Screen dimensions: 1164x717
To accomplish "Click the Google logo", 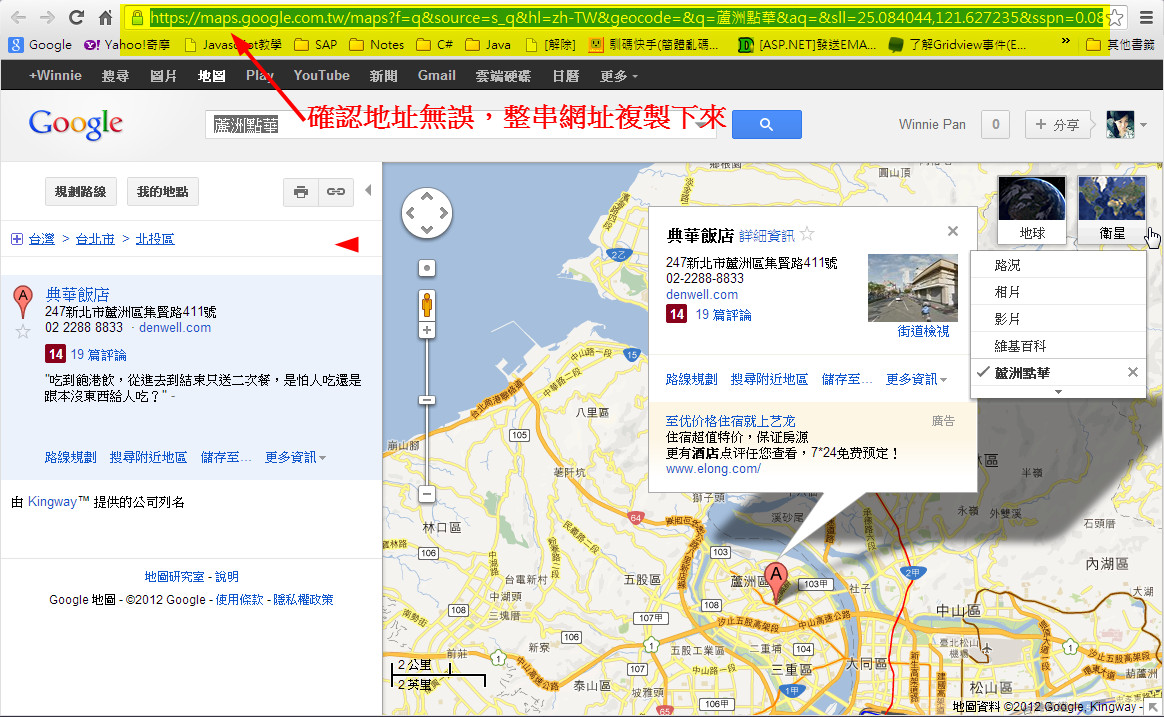I will [x=76, y=124].
